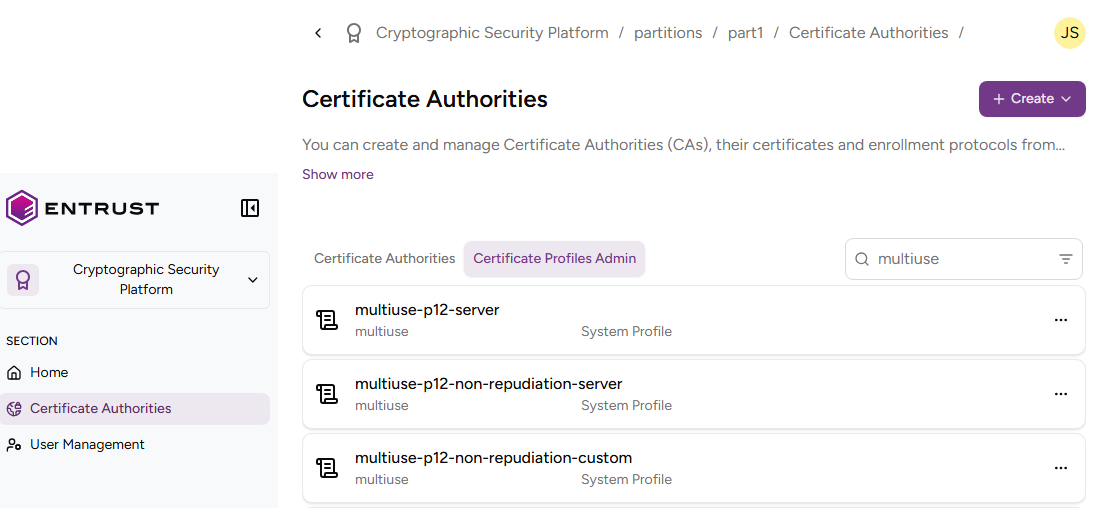This screenshot has height=508, width=1098.
Task: Expand description with Show more
Action: 338,174
